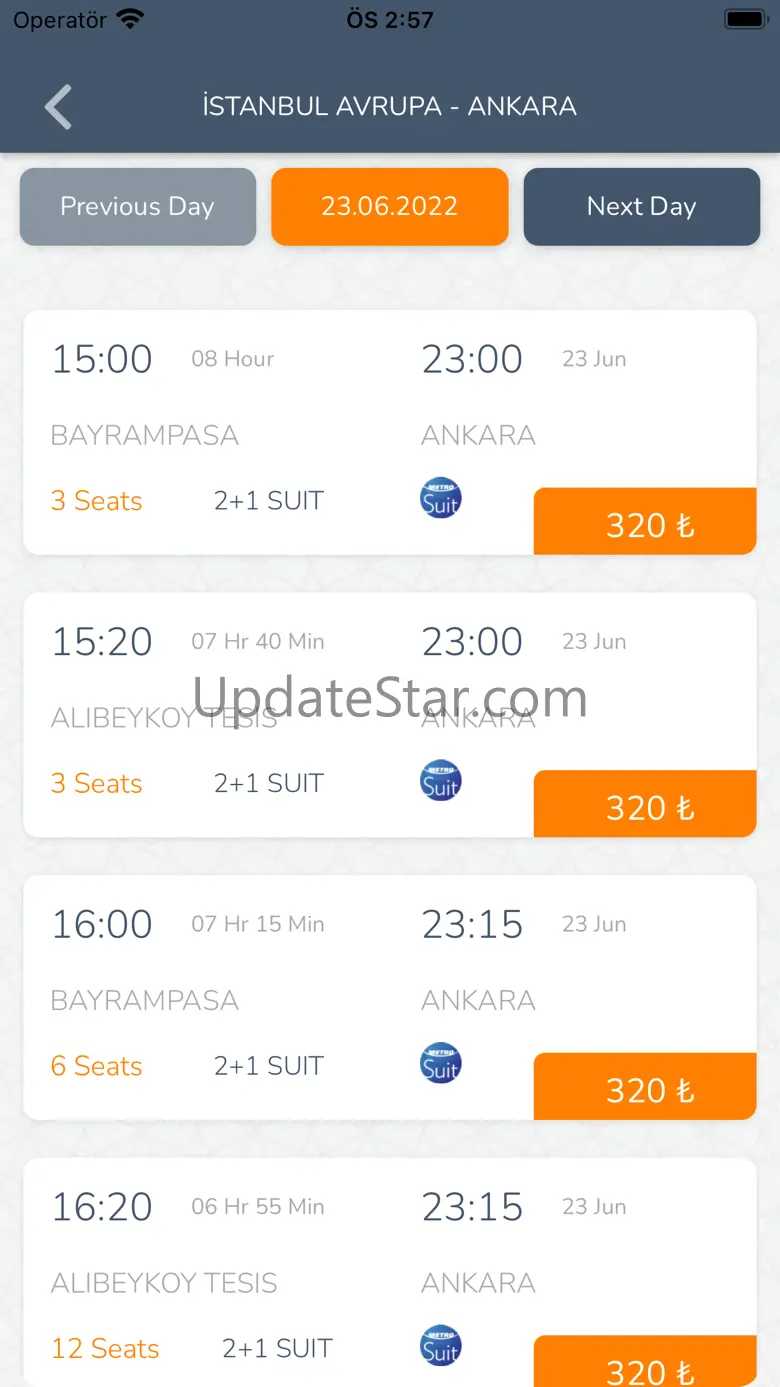Tap the battery icon in status bar
The height and width of the screenshot is (1387, 780).
click(745, 19)
